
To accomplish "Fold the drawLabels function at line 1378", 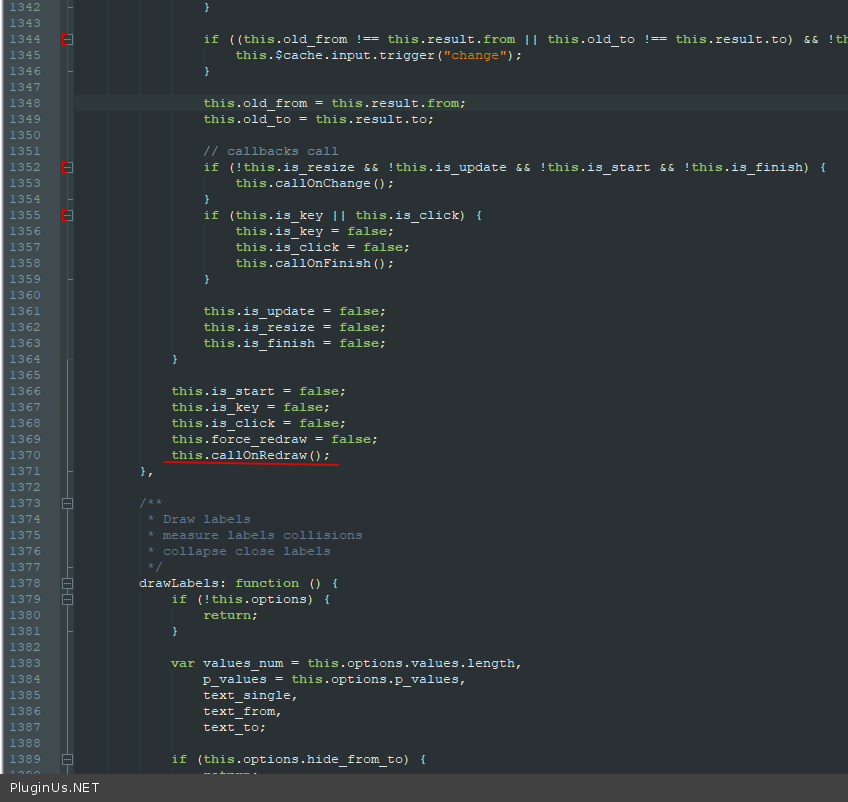I will tap(67, 584).
